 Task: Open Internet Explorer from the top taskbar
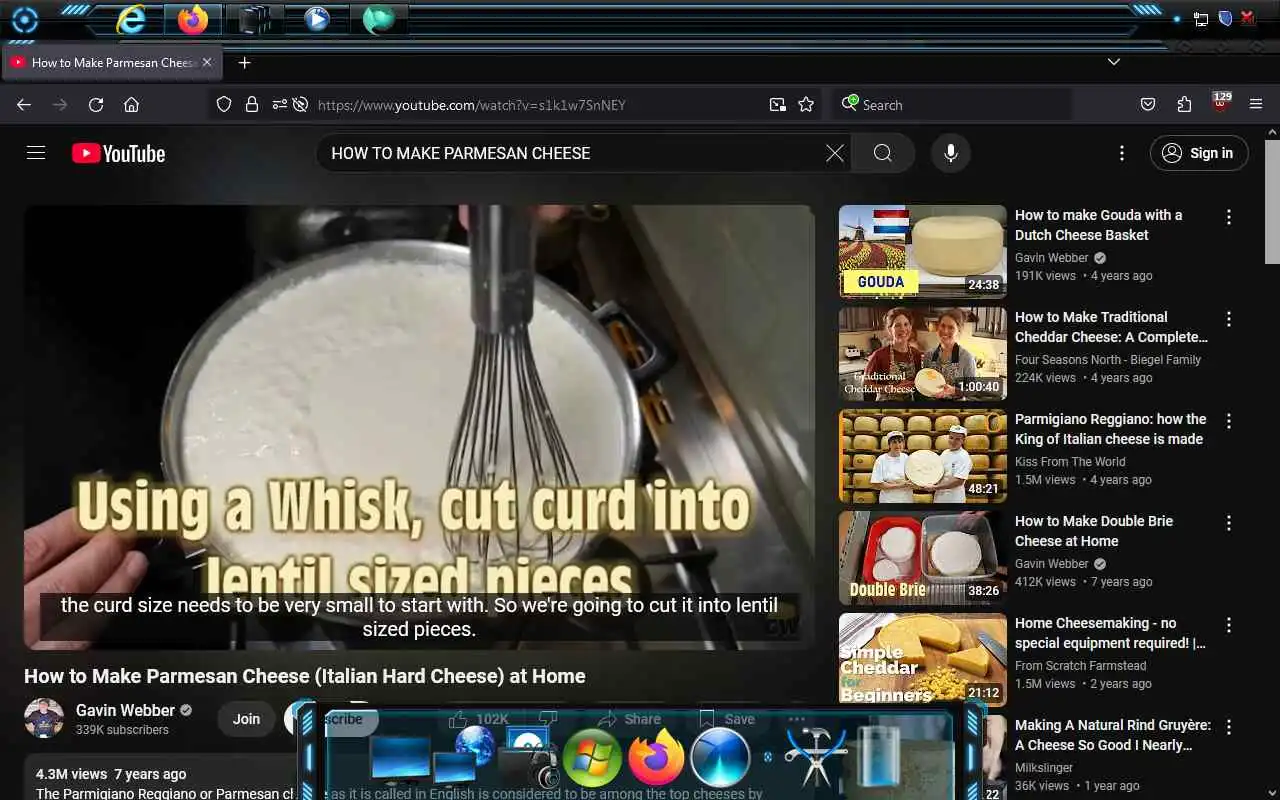pos(131,19)
